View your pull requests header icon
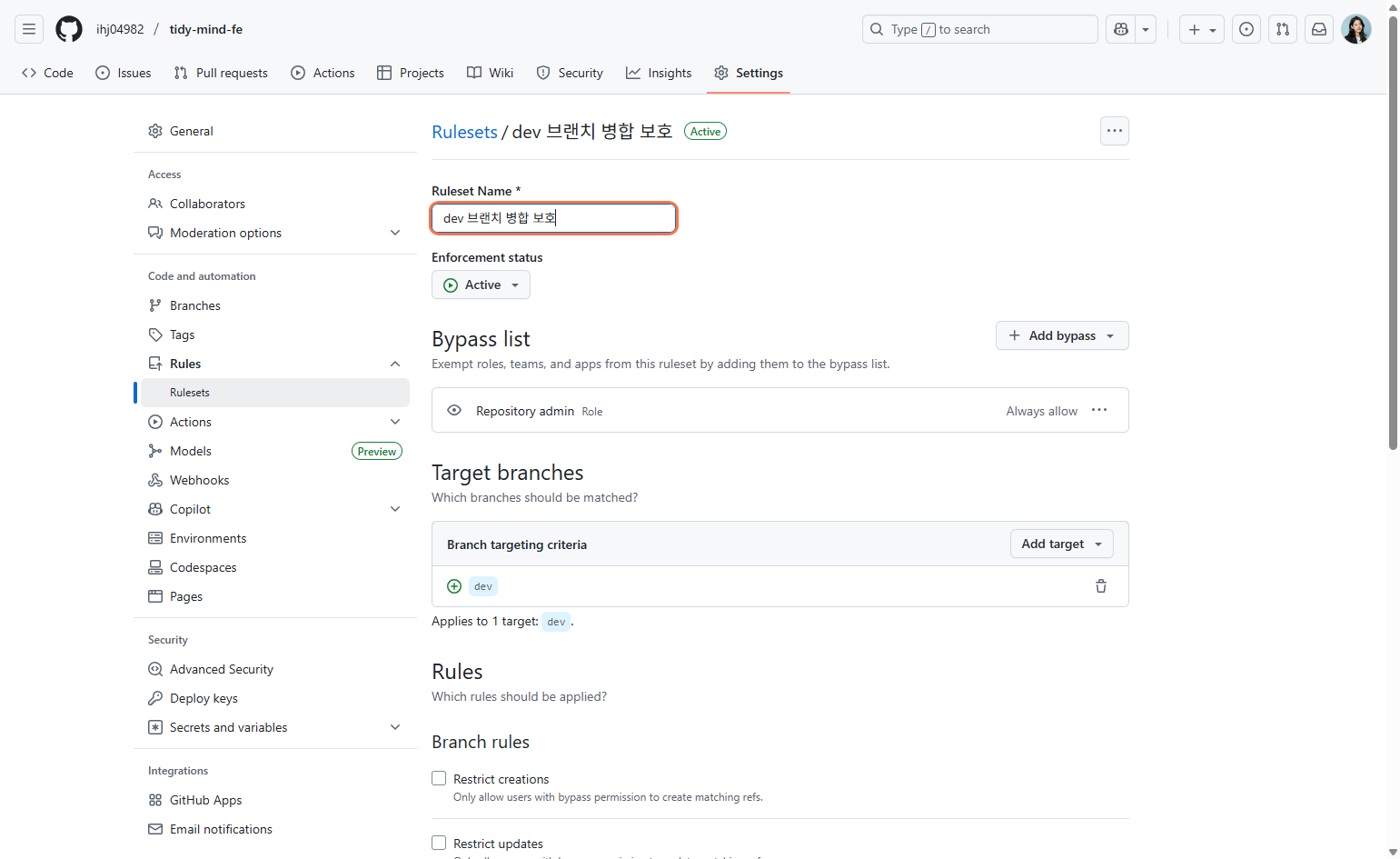The image size is (1400, 859). point(1283,29)
